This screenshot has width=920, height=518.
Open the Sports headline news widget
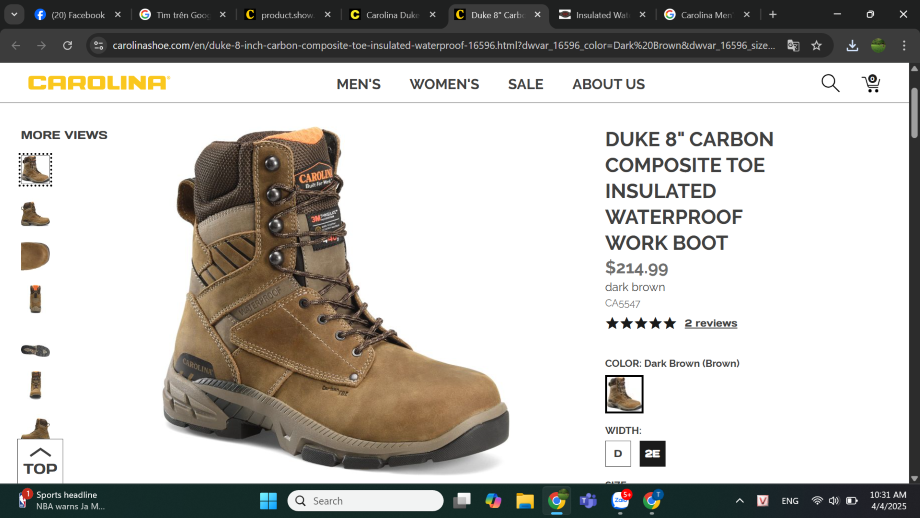[62, 500]
